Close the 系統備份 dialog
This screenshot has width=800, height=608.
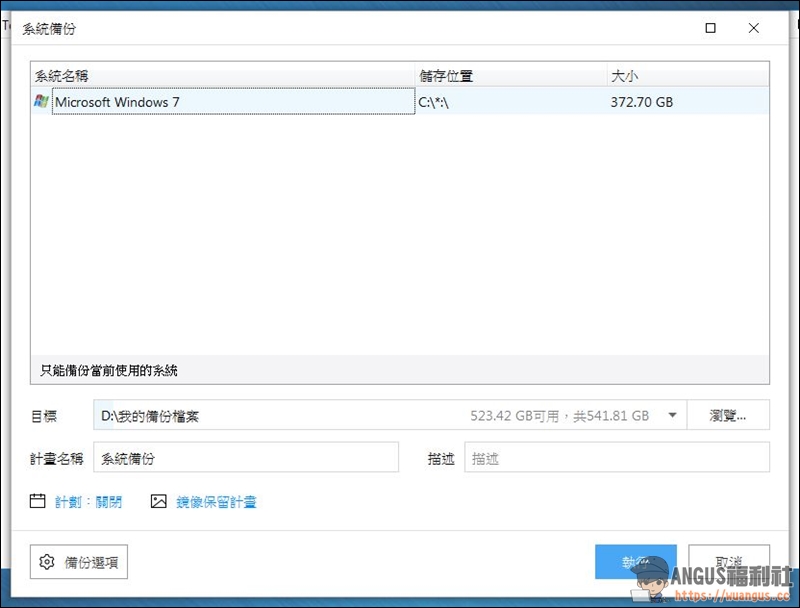(754, 29)
